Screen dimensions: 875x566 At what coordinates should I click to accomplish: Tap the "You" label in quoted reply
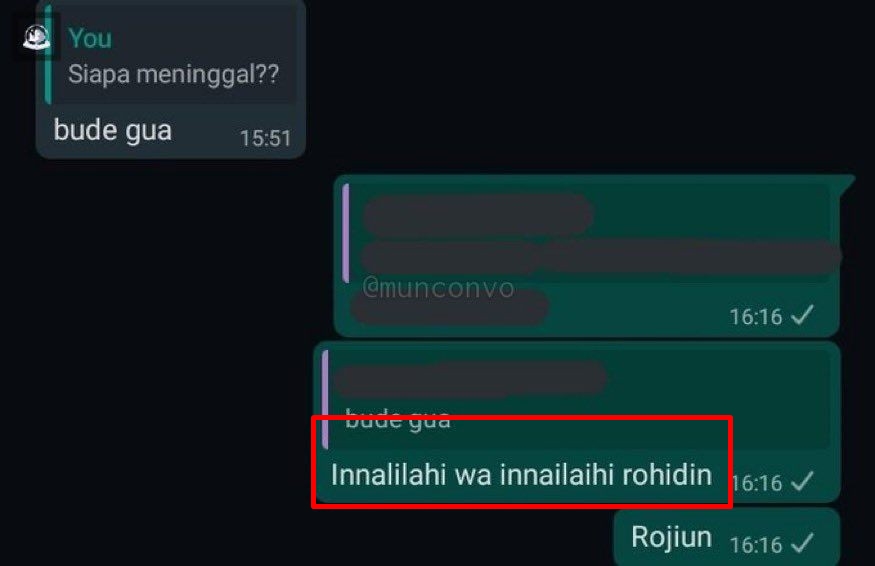(90, 39)
